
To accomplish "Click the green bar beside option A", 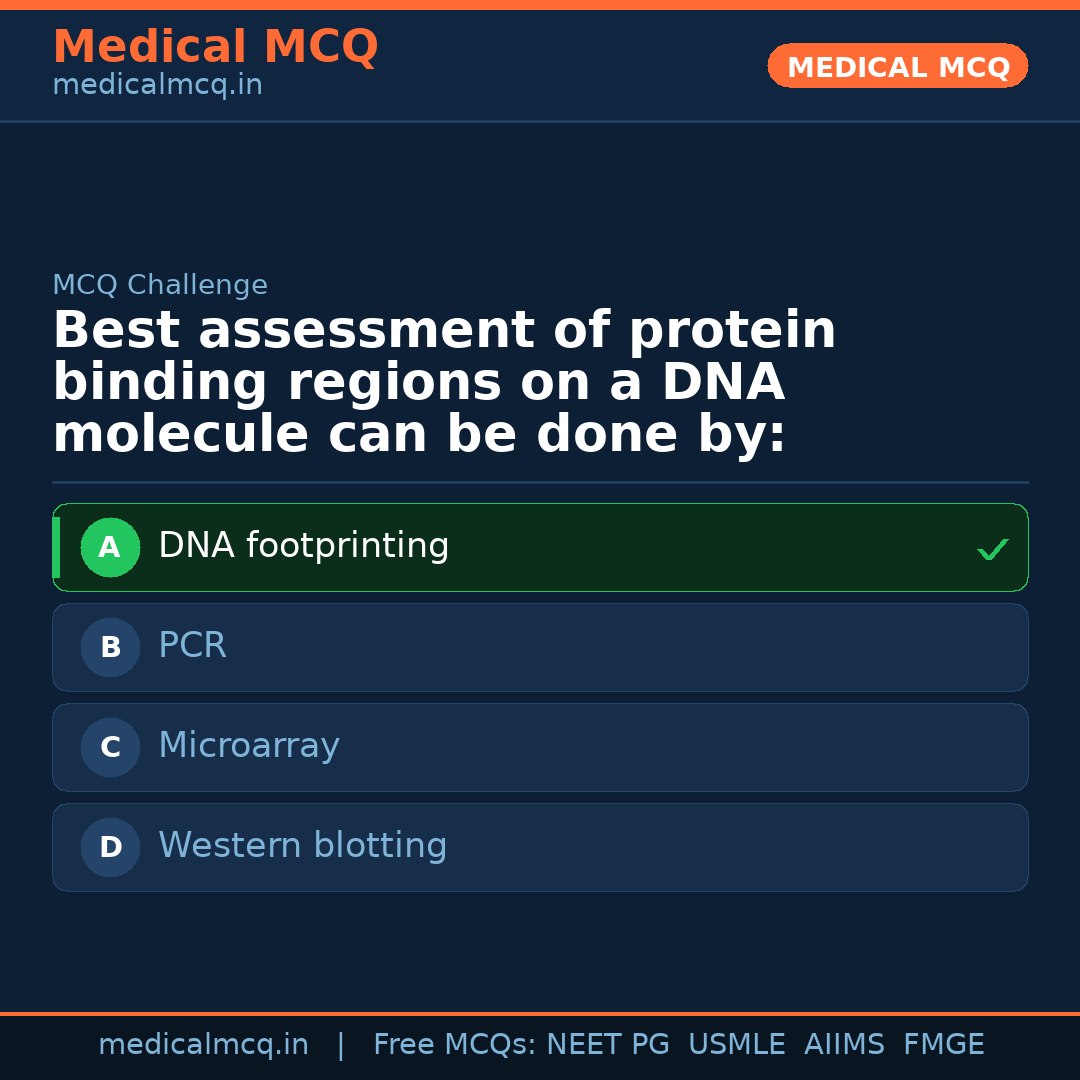I will (x=56, y=547).
